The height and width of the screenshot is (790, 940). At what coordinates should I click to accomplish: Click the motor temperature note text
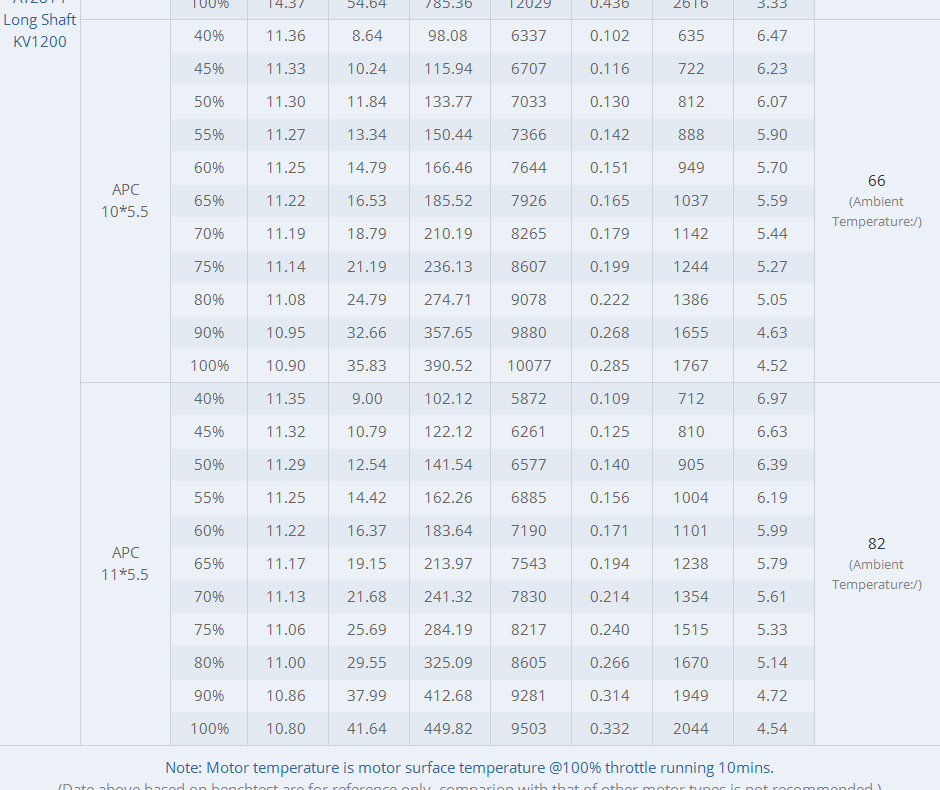[469, 768]
